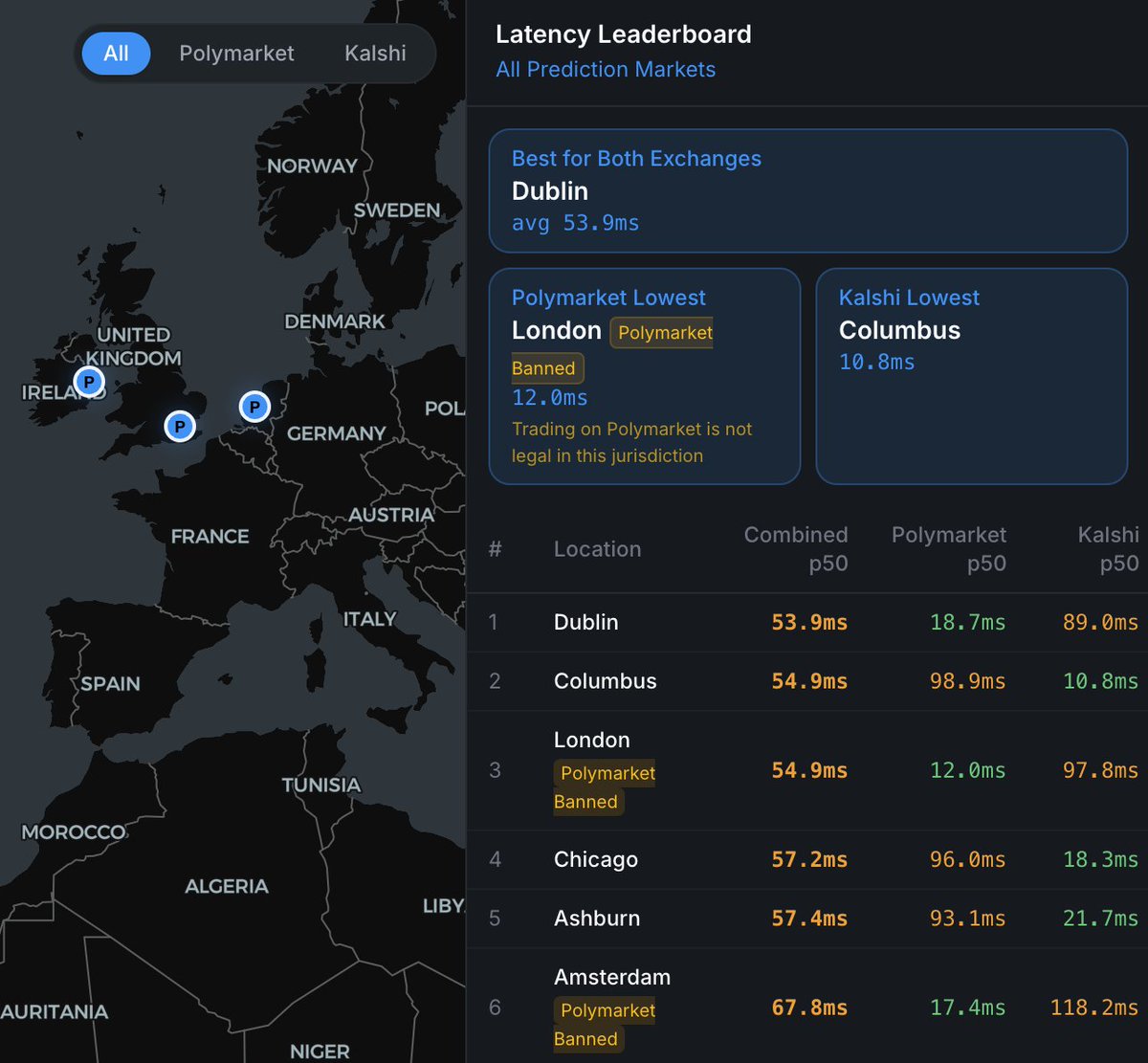The width and height of the screenshot is (1148, 1063).
Task: Click the NORWAY label on the map
Action: pos(312,166)
